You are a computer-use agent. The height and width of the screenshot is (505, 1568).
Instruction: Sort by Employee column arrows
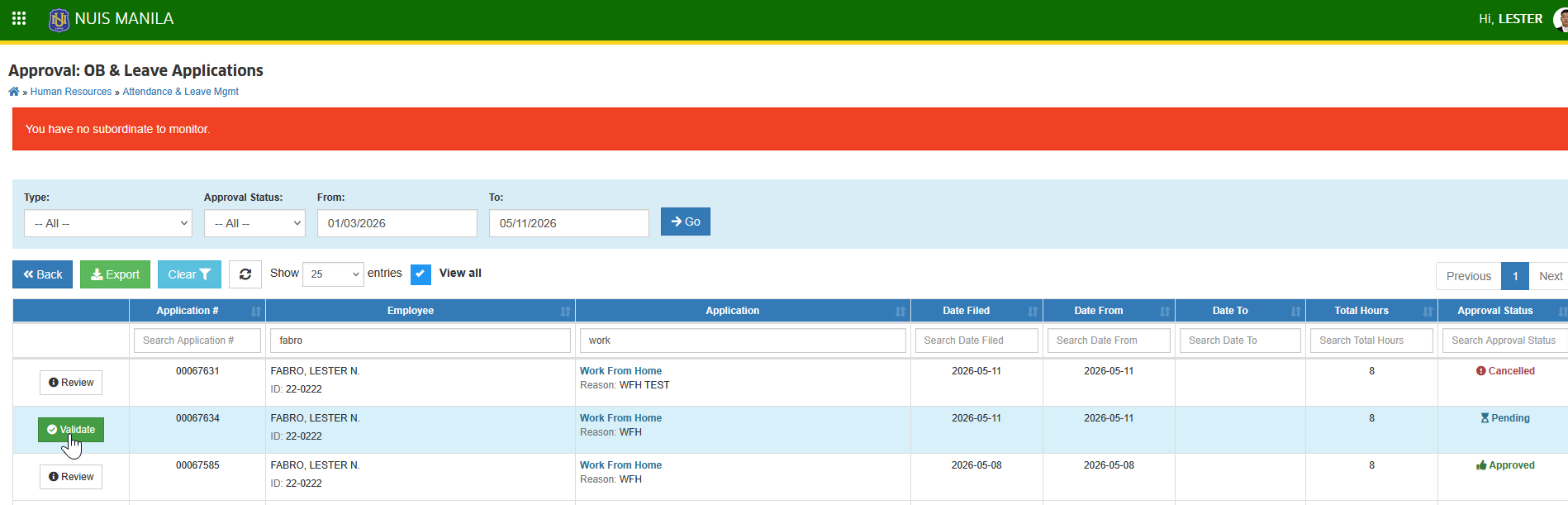565,311
